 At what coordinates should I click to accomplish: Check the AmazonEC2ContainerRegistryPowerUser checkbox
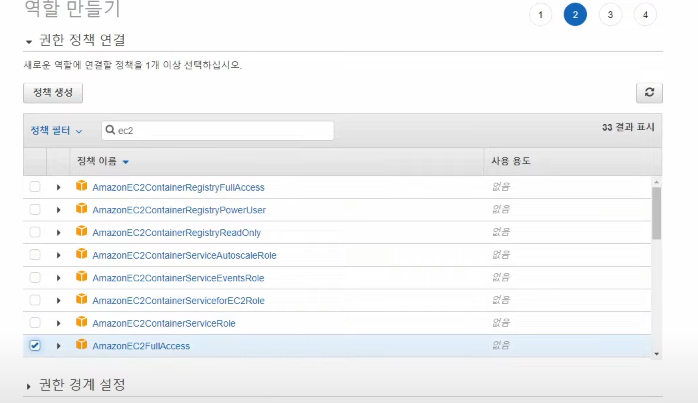click(x=35, y=209)
